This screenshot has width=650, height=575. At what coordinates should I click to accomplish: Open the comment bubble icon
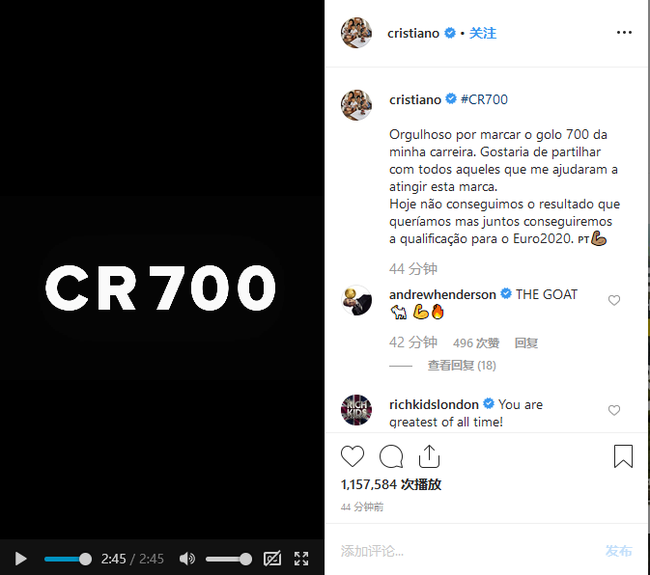pos(391,456)
